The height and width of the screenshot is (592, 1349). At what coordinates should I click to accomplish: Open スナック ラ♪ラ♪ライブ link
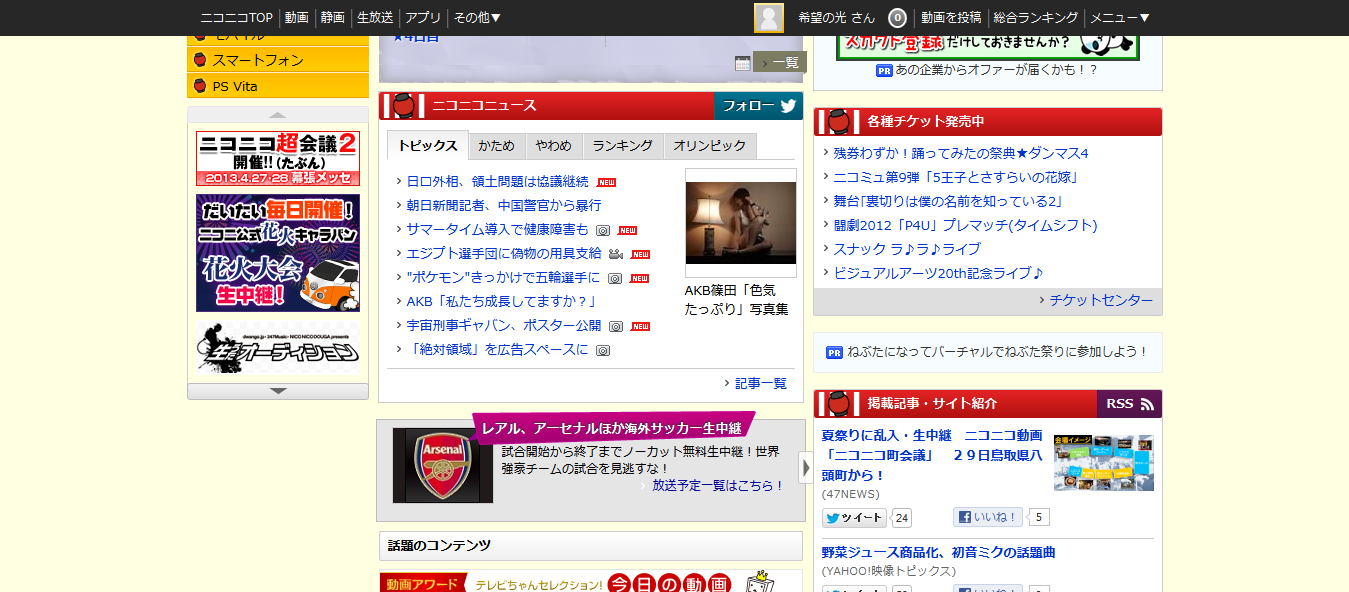pyautogui.click(x=907, y=249)
